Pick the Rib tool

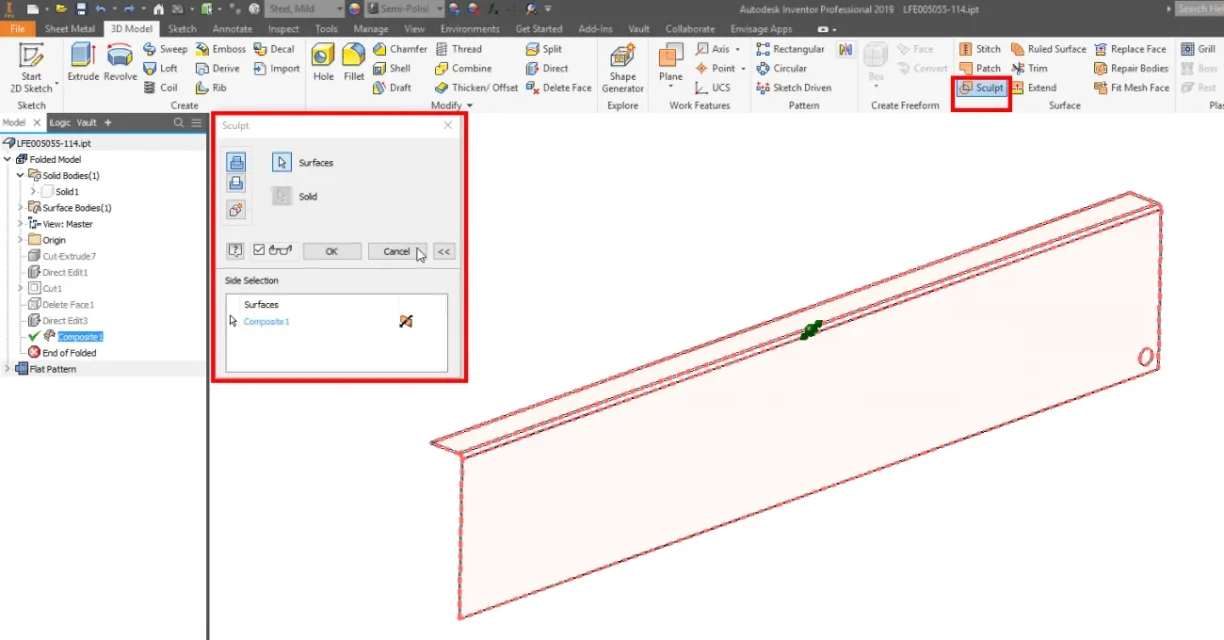211,87
